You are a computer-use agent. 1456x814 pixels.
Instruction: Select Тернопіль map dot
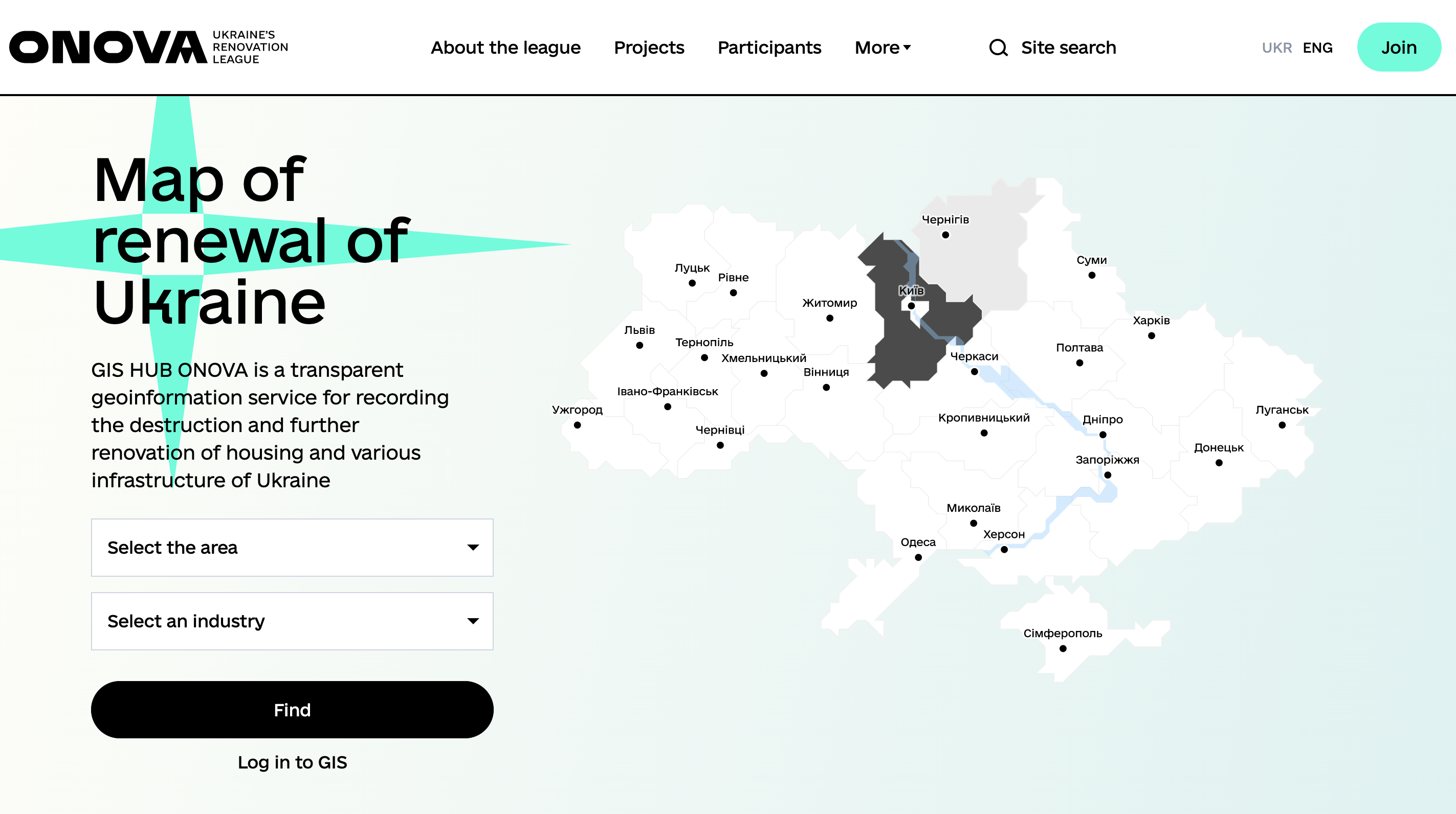click(704, 357)
